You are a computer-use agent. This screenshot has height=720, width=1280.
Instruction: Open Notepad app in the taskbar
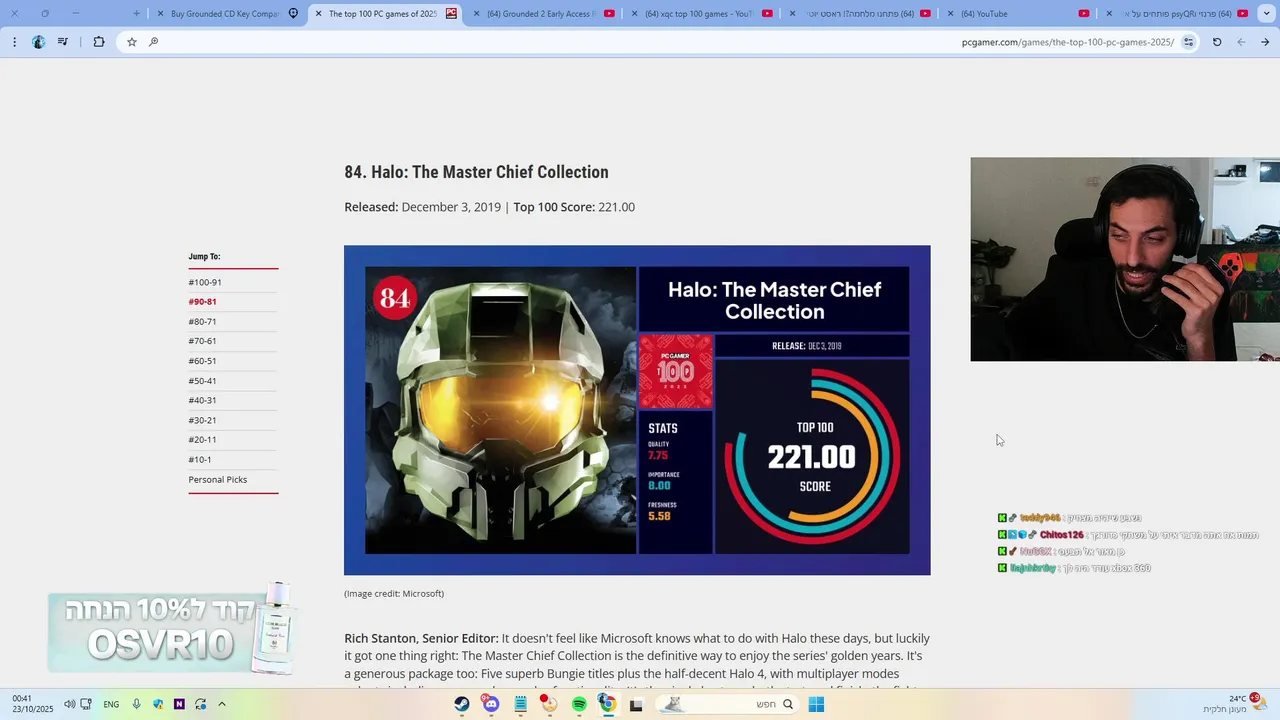click(520, 704)
